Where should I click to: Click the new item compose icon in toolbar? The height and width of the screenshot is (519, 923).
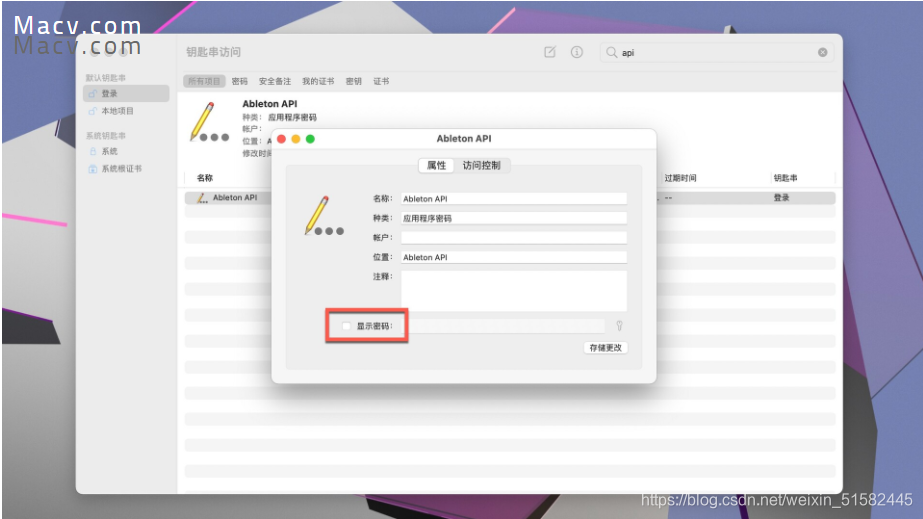[x=550, y=52]
